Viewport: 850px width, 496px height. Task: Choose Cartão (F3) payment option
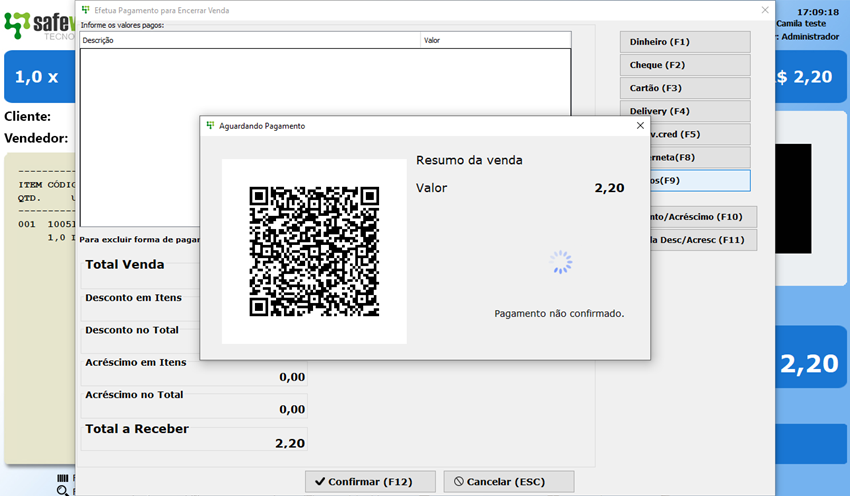685,88
